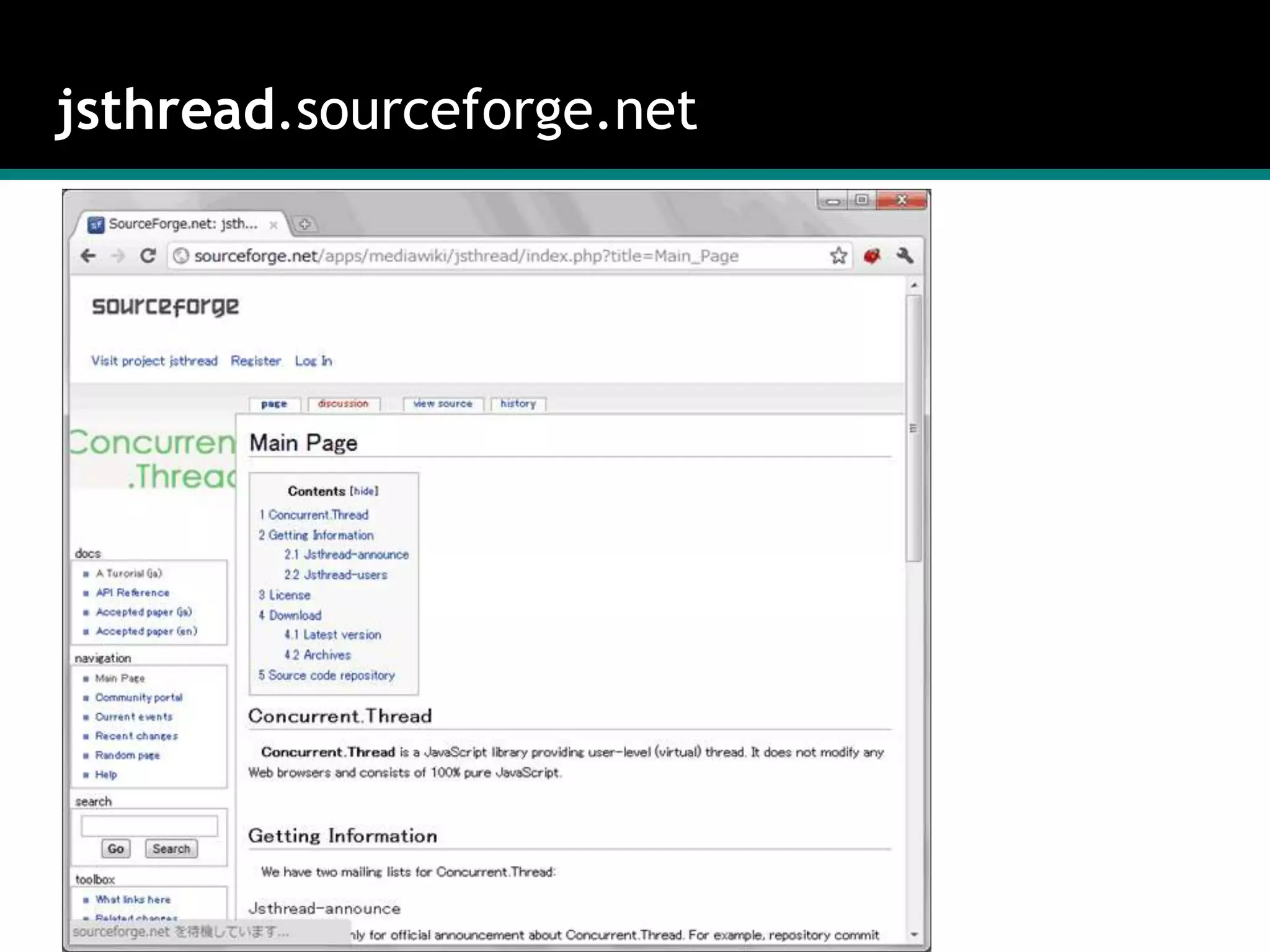Click the Concurrent.Thread logo image

click(153, 459)
